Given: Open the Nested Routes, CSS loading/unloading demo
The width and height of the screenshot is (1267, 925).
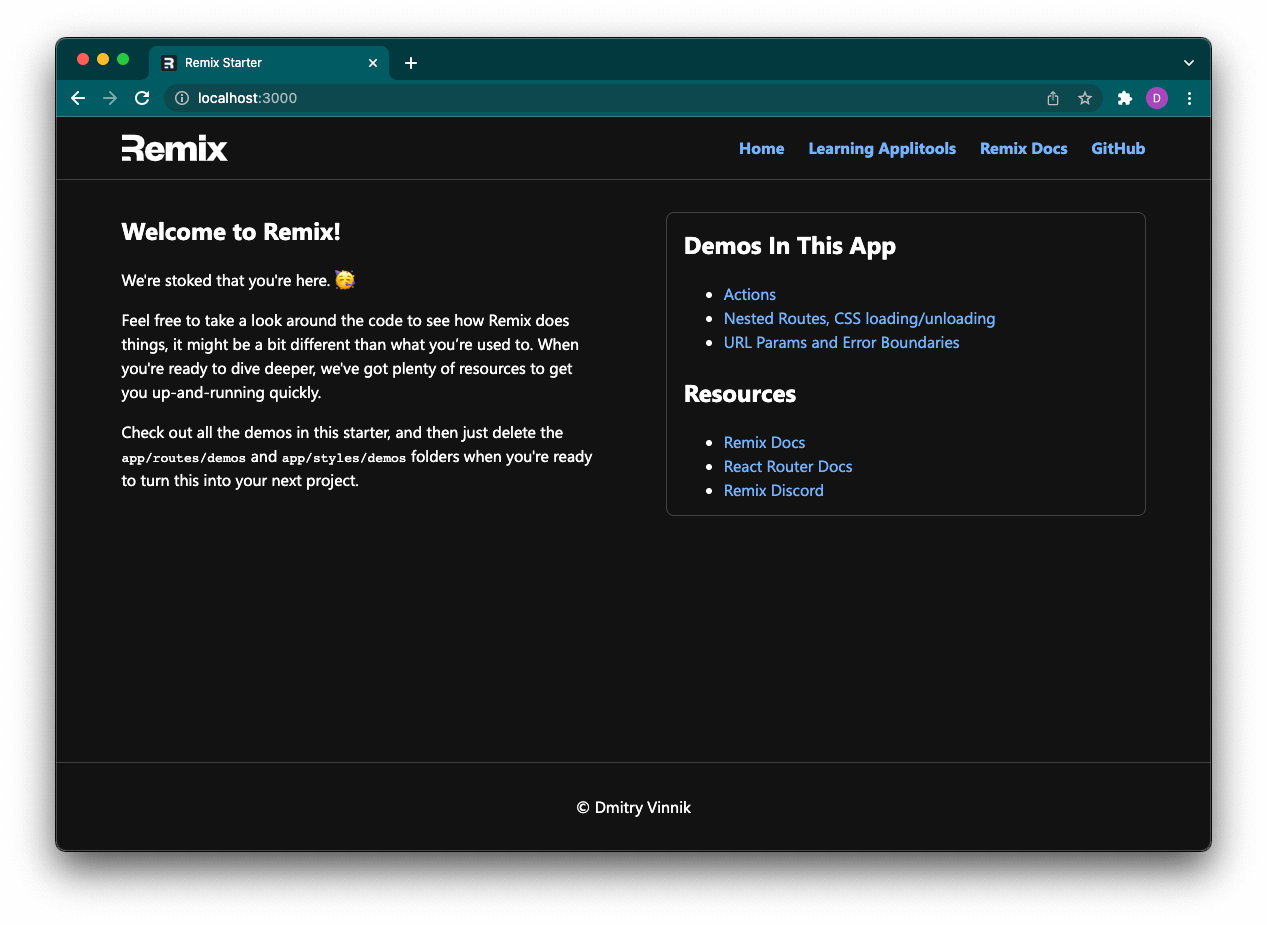Looking at the screenshot, I should coord(859,318).
